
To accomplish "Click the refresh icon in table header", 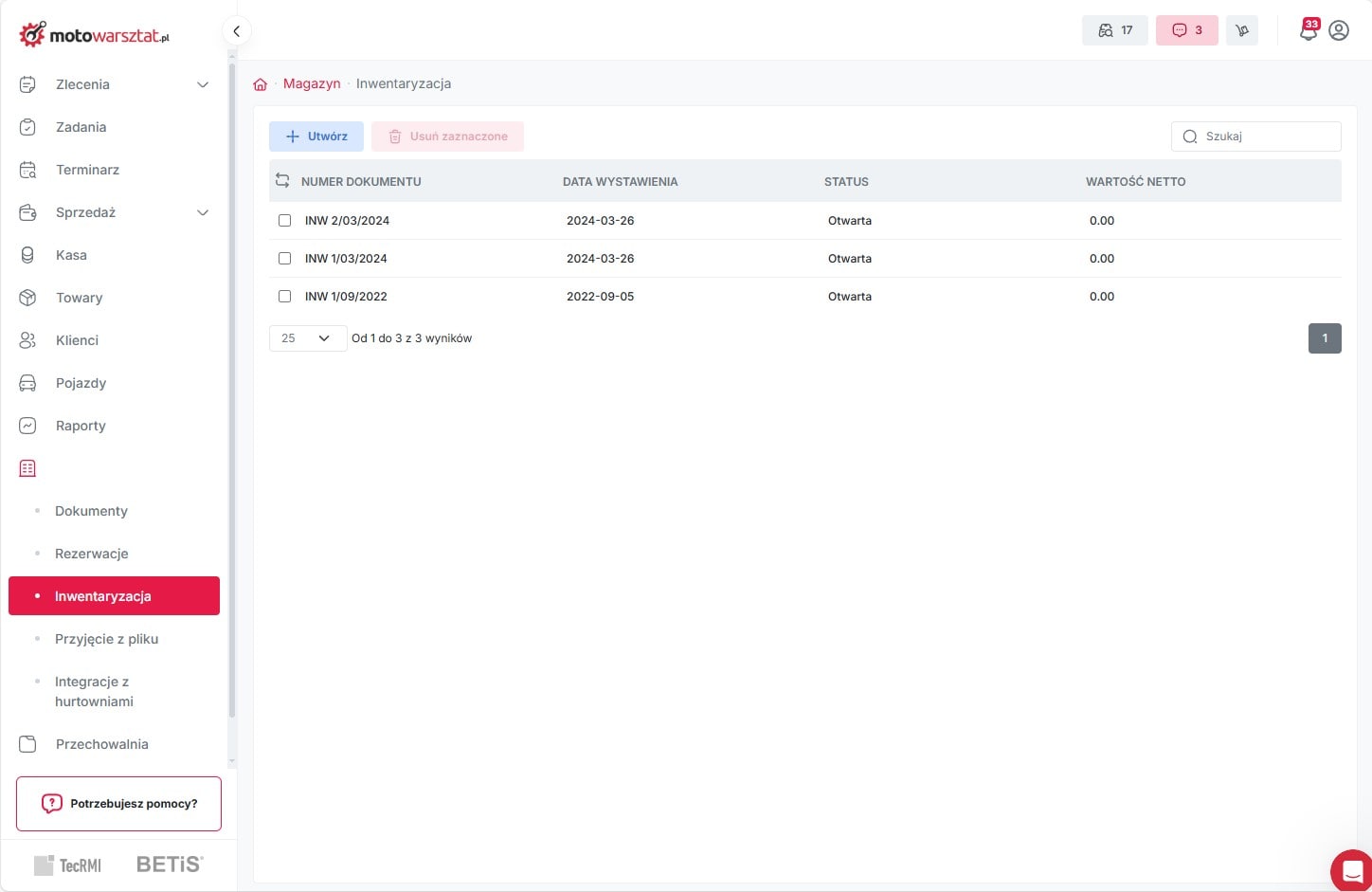I will click(282, 180).
